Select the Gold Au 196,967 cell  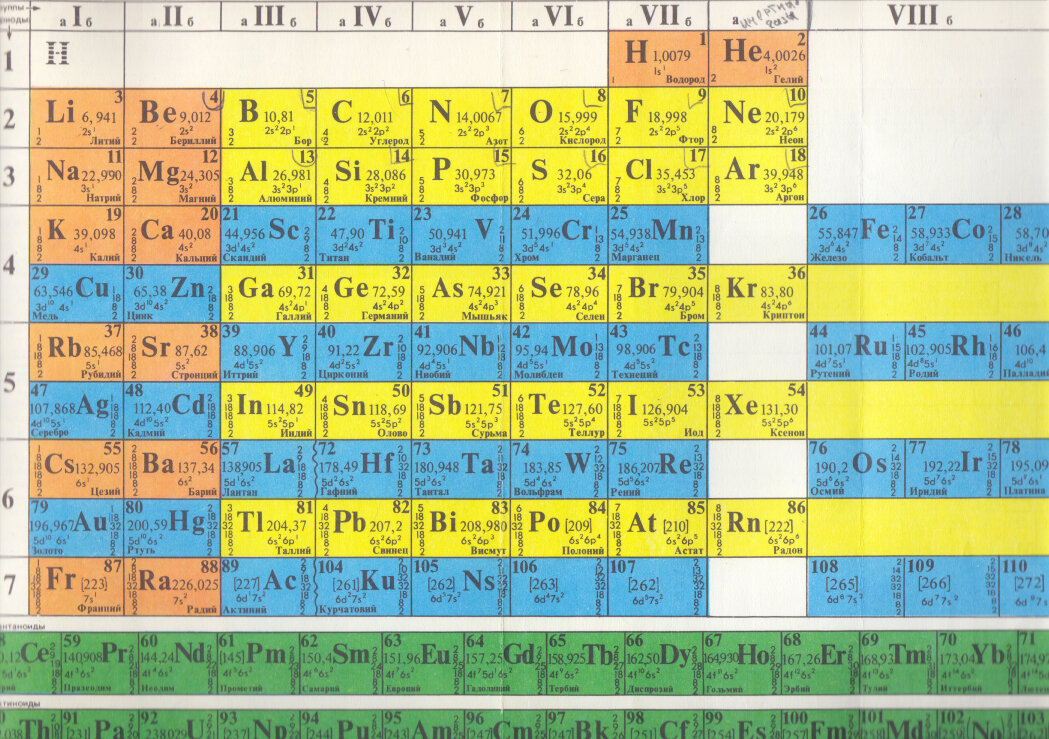point(77,528)
